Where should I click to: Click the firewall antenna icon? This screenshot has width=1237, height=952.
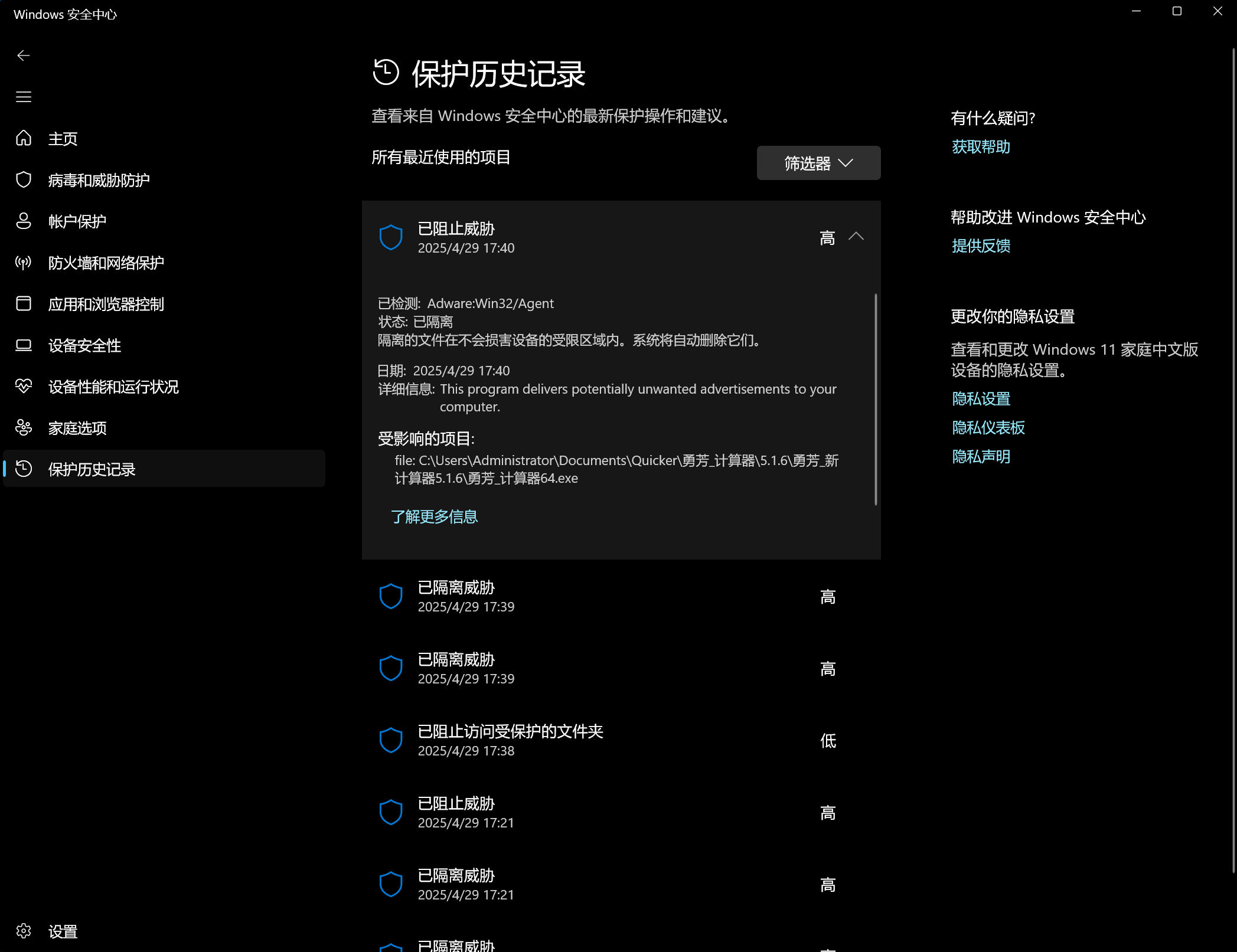pyautogui.click(x=24, y=262)
